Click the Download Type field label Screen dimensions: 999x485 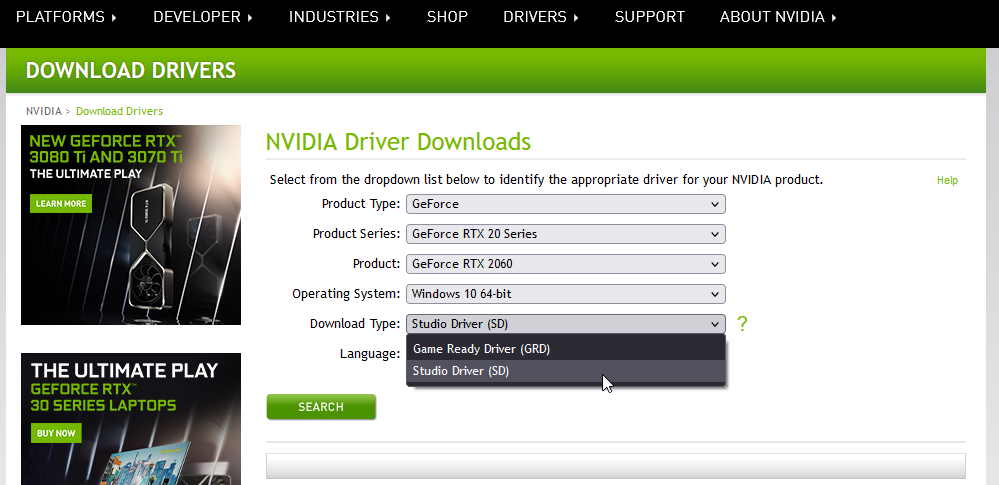tap(355, 324)
